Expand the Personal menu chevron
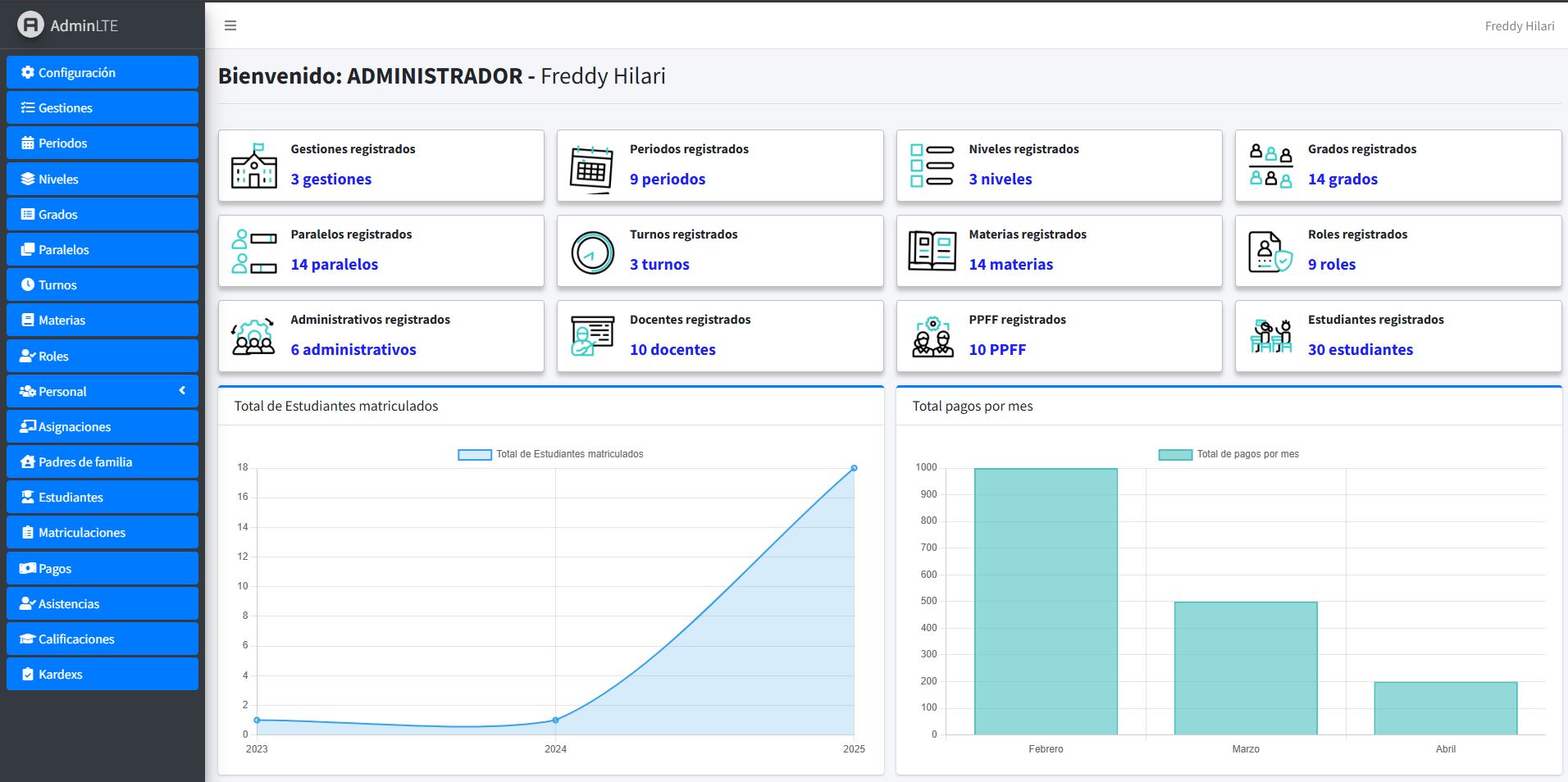 tap(182, 391)
